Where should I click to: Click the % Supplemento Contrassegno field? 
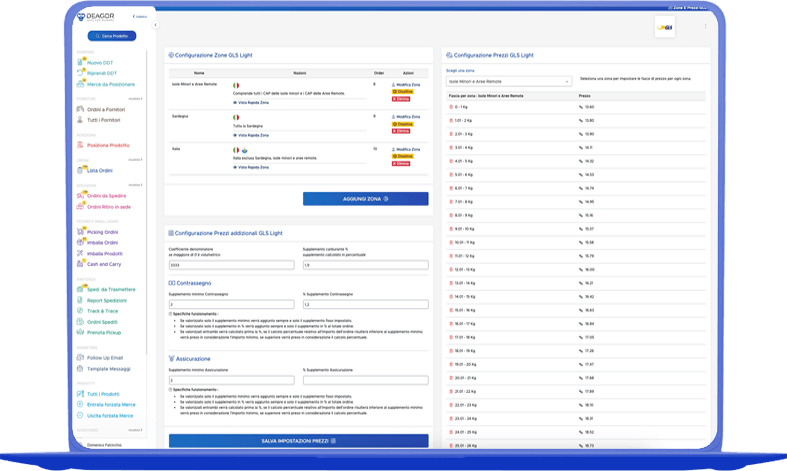click(x=365, y=304)
